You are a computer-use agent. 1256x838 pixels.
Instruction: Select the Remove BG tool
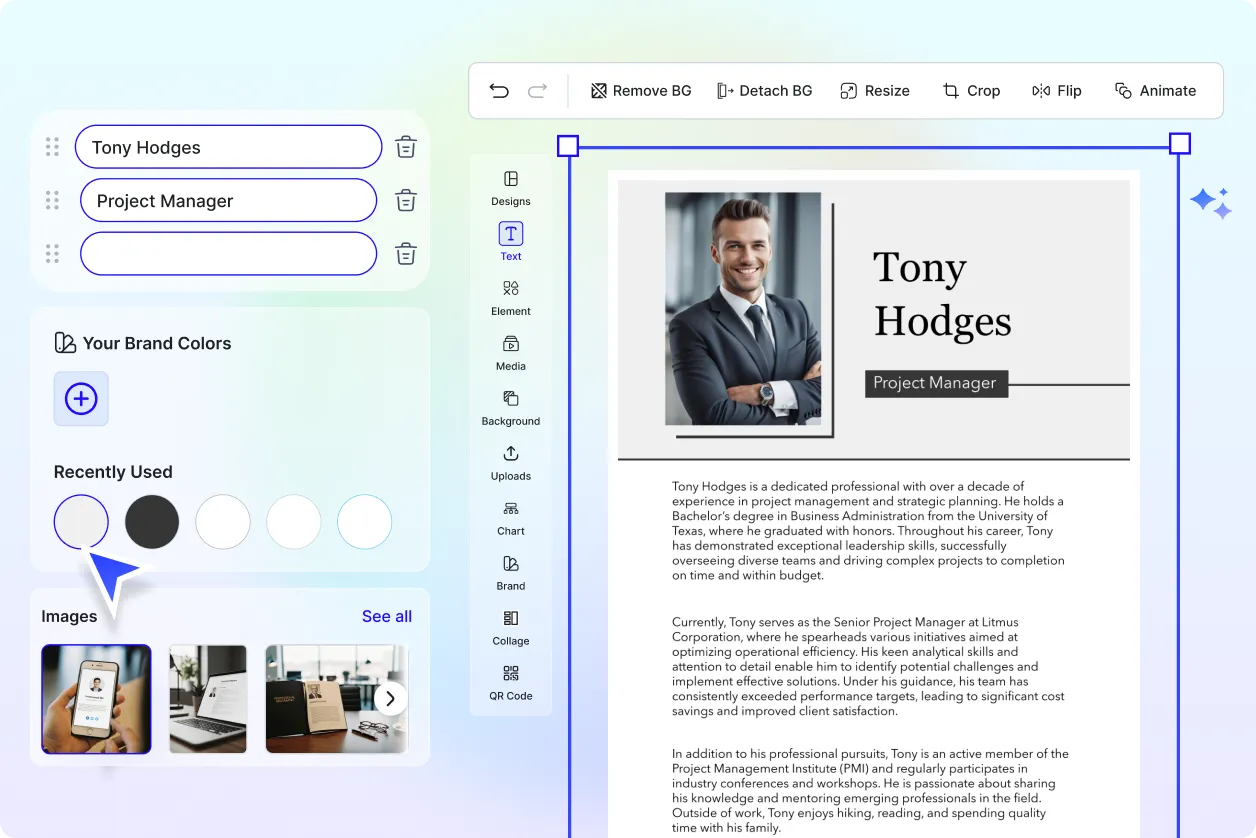(641, 91)
